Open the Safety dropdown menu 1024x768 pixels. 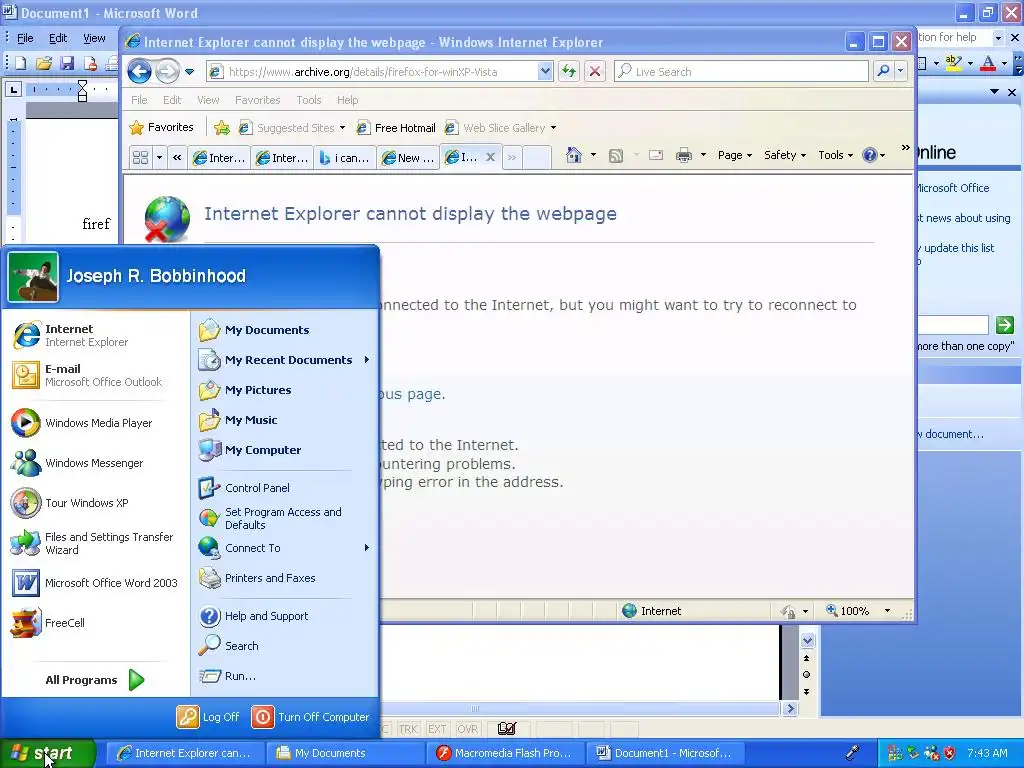tap(785, 155)
